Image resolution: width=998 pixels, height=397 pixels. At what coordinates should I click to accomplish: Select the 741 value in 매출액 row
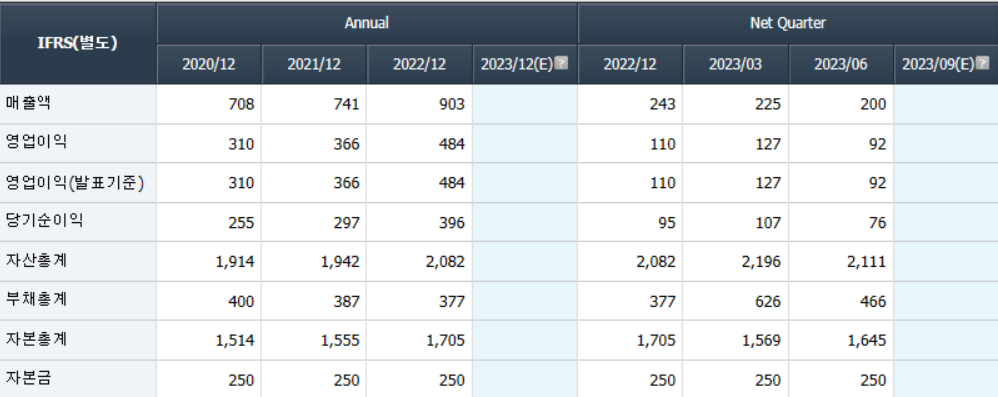pyautogui.click(x=347, y=104)
